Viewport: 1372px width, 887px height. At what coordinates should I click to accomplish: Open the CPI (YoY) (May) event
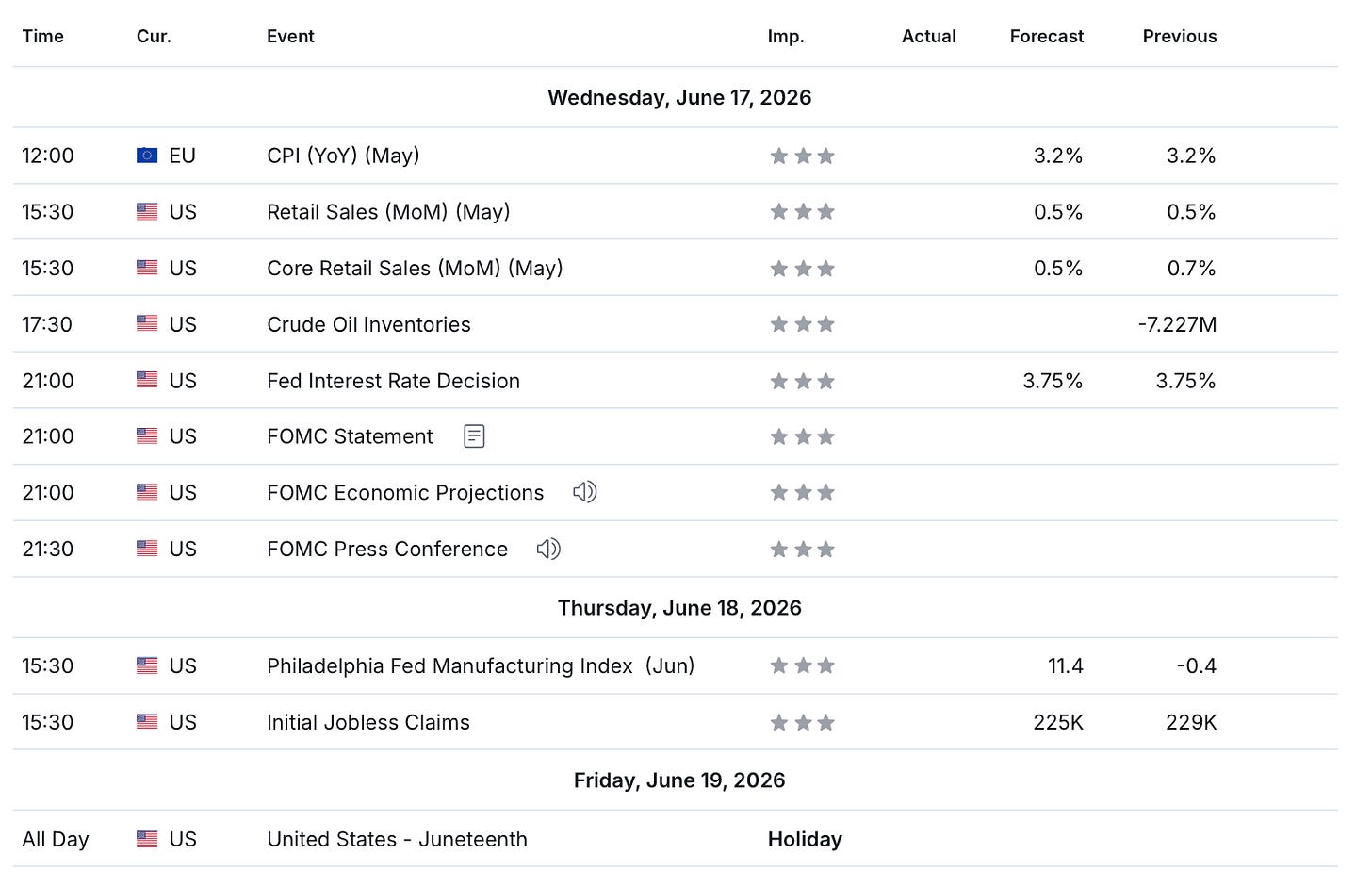tap(343, 156)
